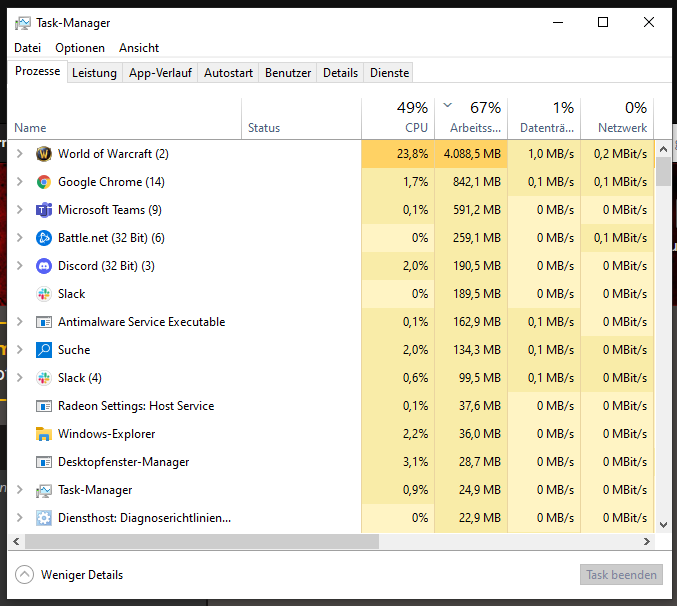
Task: Sort by the Datenträger column header
Action: pyautogui.click(x=544, y=119)
